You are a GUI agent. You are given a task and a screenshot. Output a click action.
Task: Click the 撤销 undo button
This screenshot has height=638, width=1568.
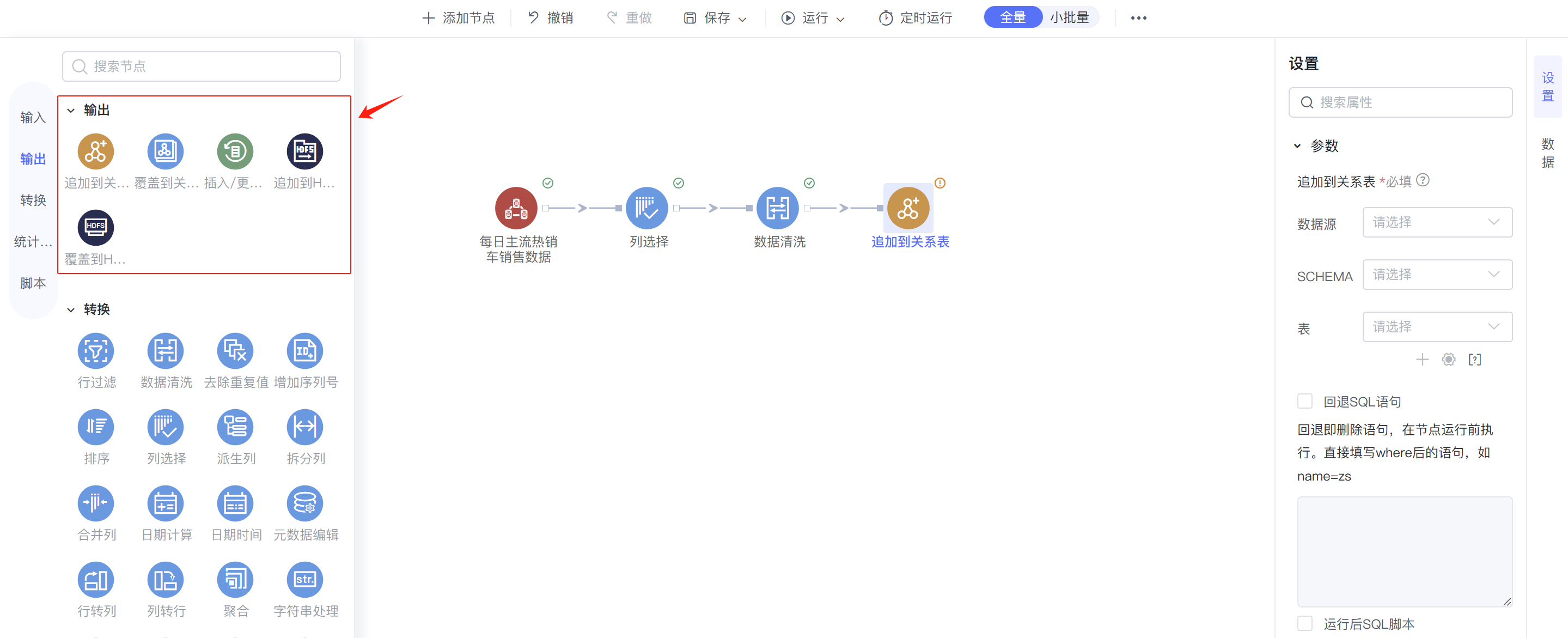click(550, 19)
